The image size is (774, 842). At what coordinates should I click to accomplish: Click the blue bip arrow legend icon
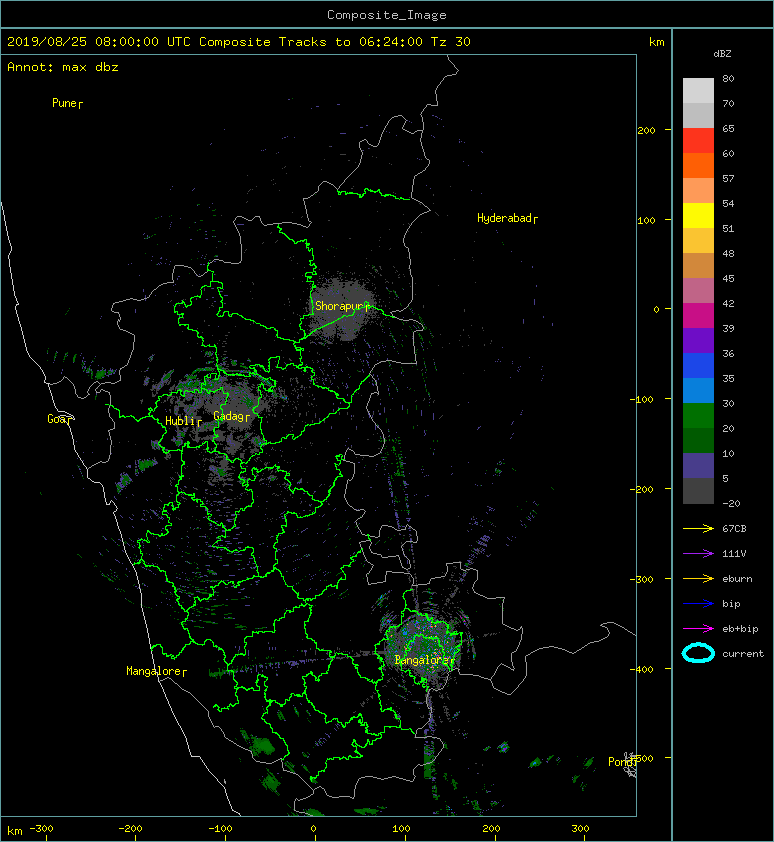(698, 604)
